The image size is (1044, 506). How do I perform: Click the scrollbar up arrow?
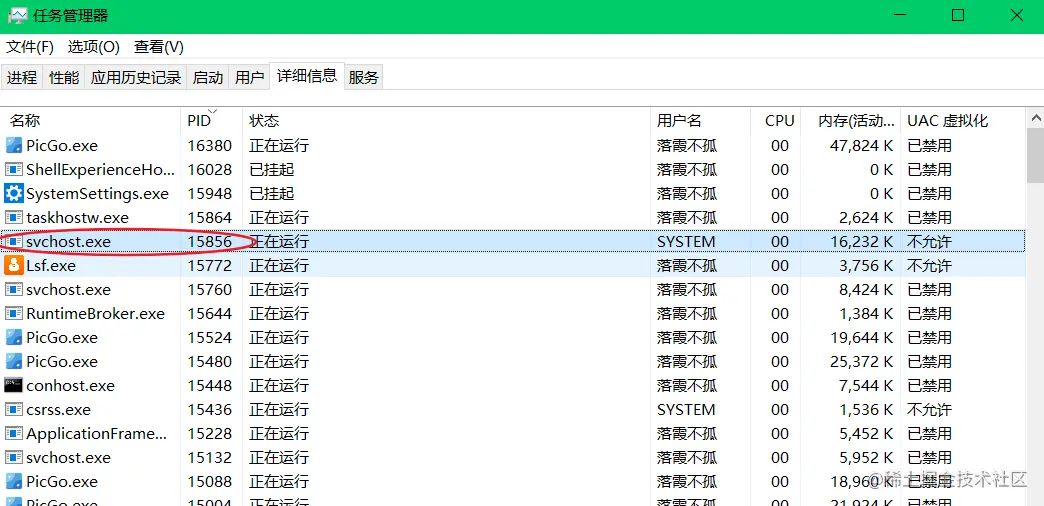click(x=1036, y=119)
